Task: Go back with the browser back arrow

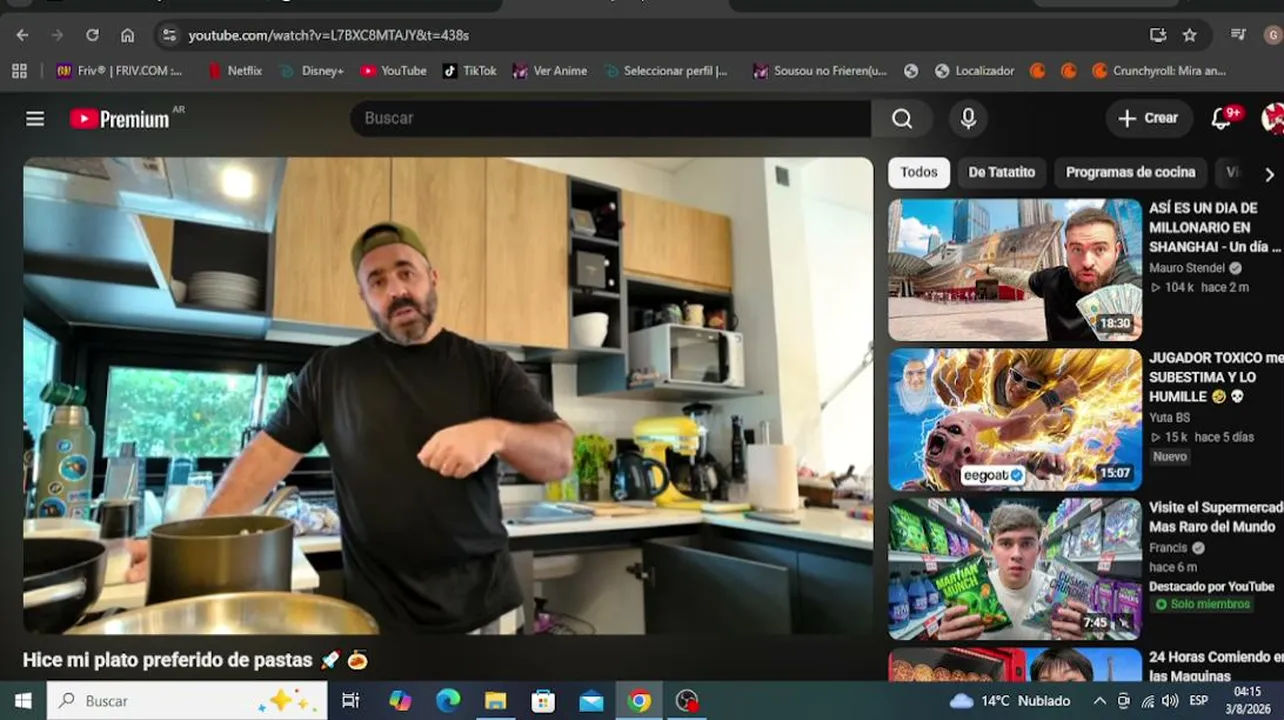Action: click(x=22, y=35)
